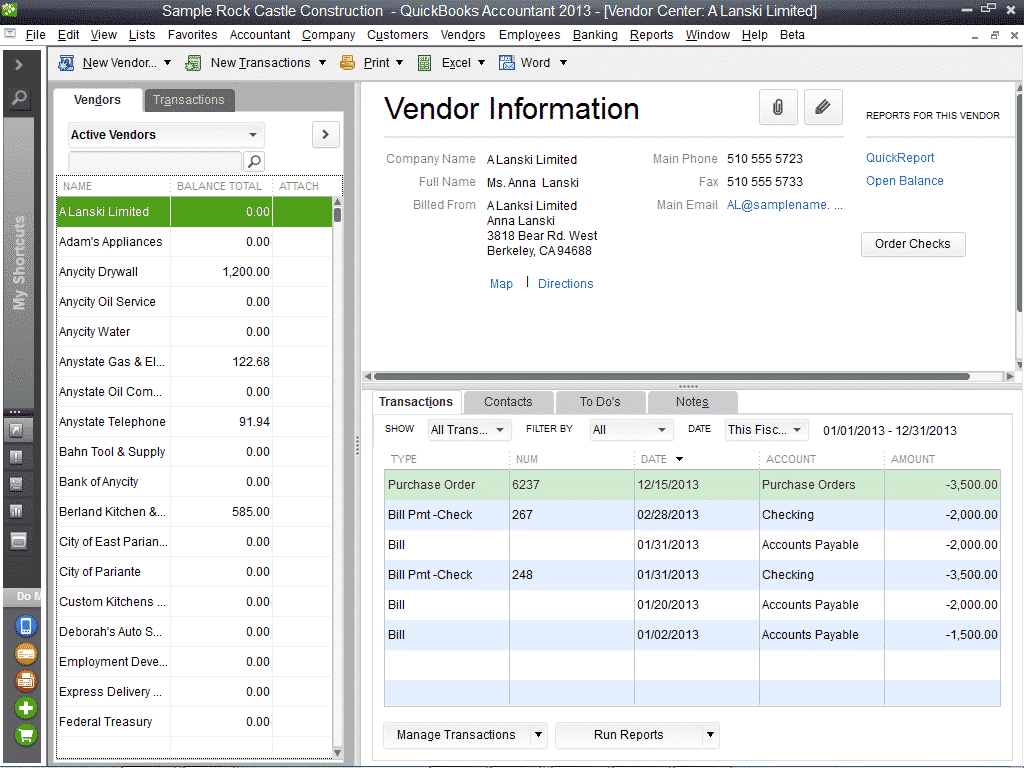Open the Show All Transactions dropdown

468,430
